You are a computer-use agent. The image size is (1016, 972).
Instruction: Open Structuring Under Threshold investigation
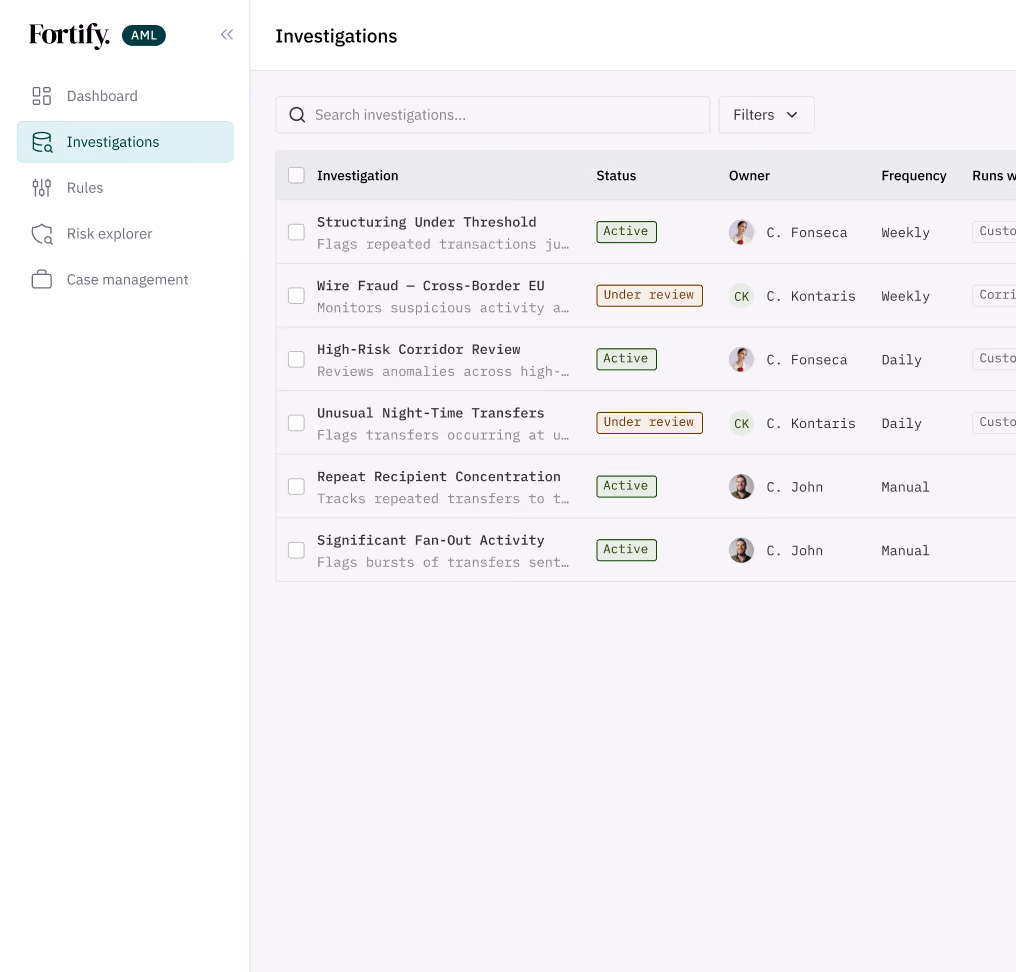[426, 222]
